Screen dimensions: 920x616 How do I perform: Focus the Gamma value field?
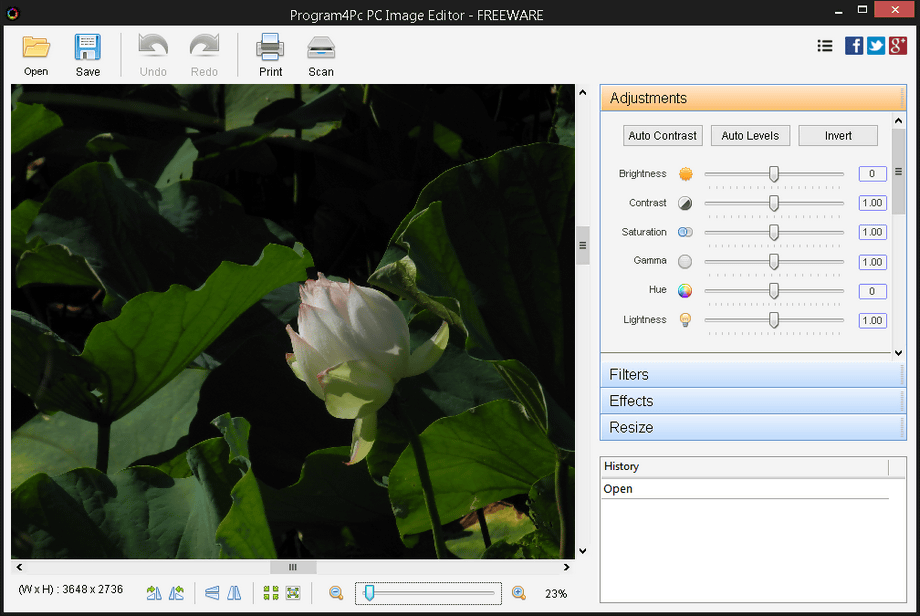872,262
